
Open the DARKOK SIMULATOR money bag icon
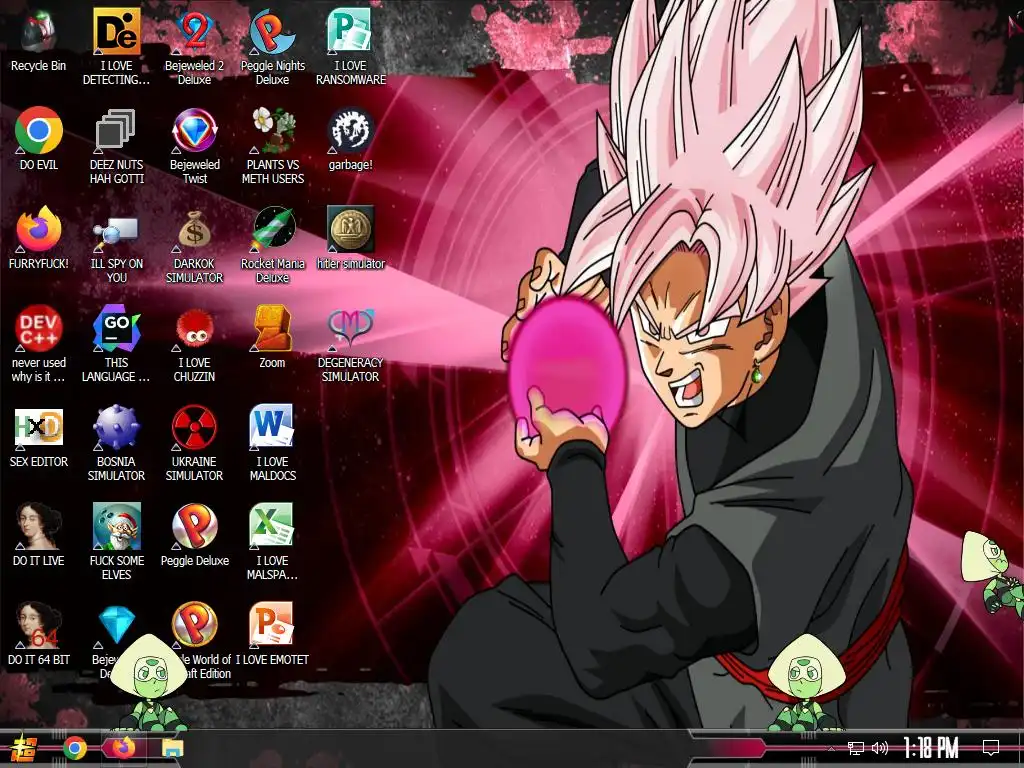[194, 246]
